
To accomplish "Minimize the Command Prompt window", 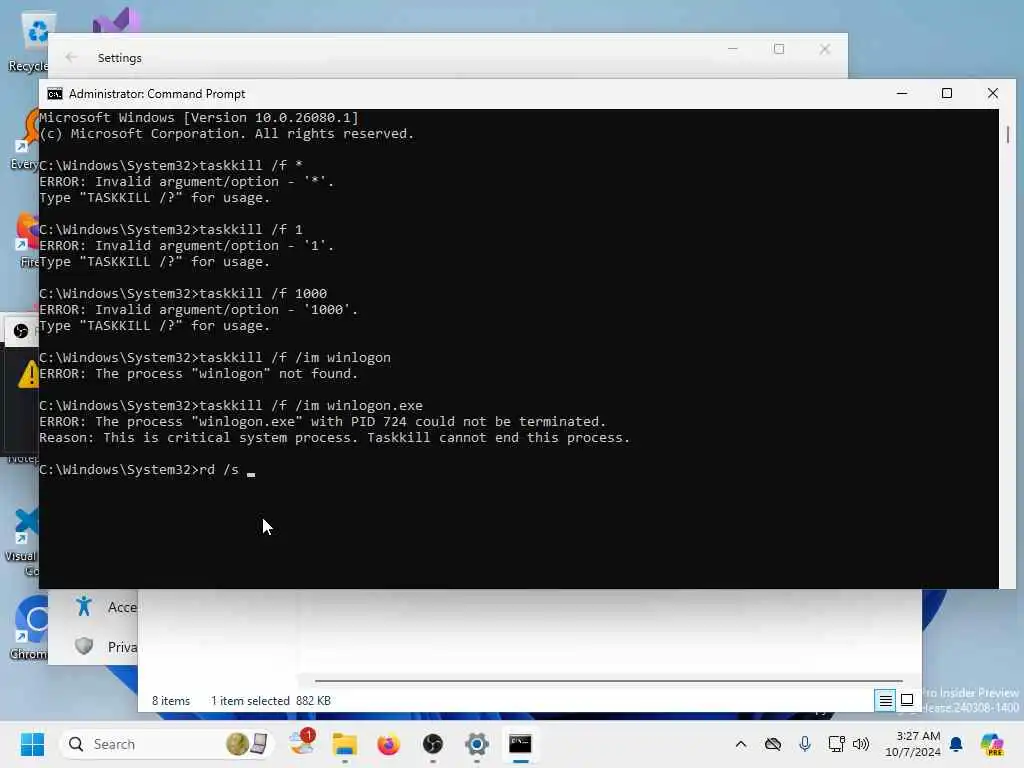I will click(902, 93).
